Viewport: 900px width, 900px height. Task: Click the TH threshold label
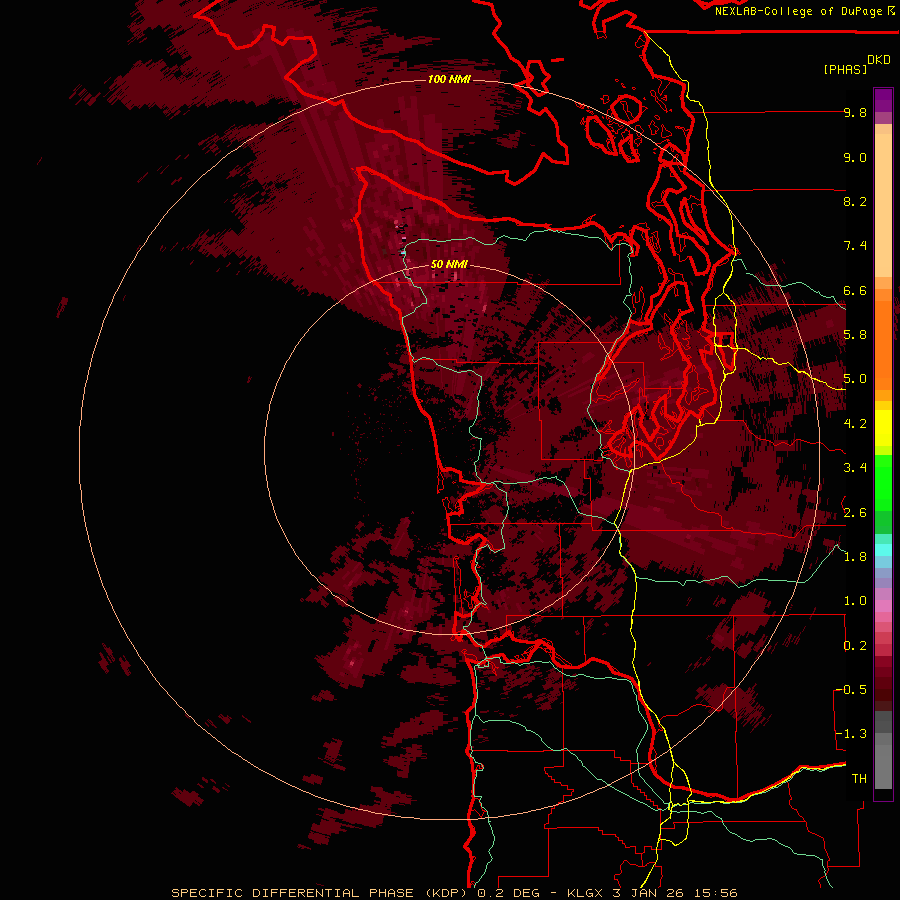pyautogui.click(x=859, y=779)
